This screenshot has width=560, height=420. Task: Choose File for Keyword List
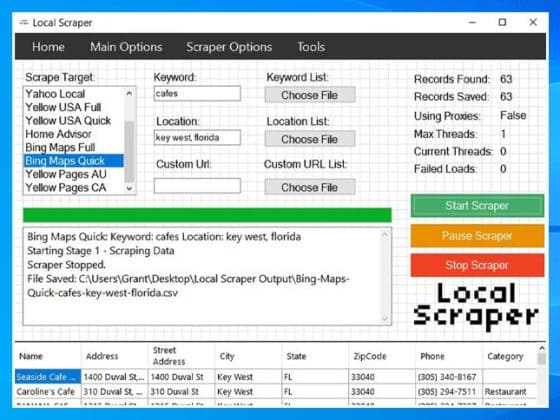[x=310, y=95]
